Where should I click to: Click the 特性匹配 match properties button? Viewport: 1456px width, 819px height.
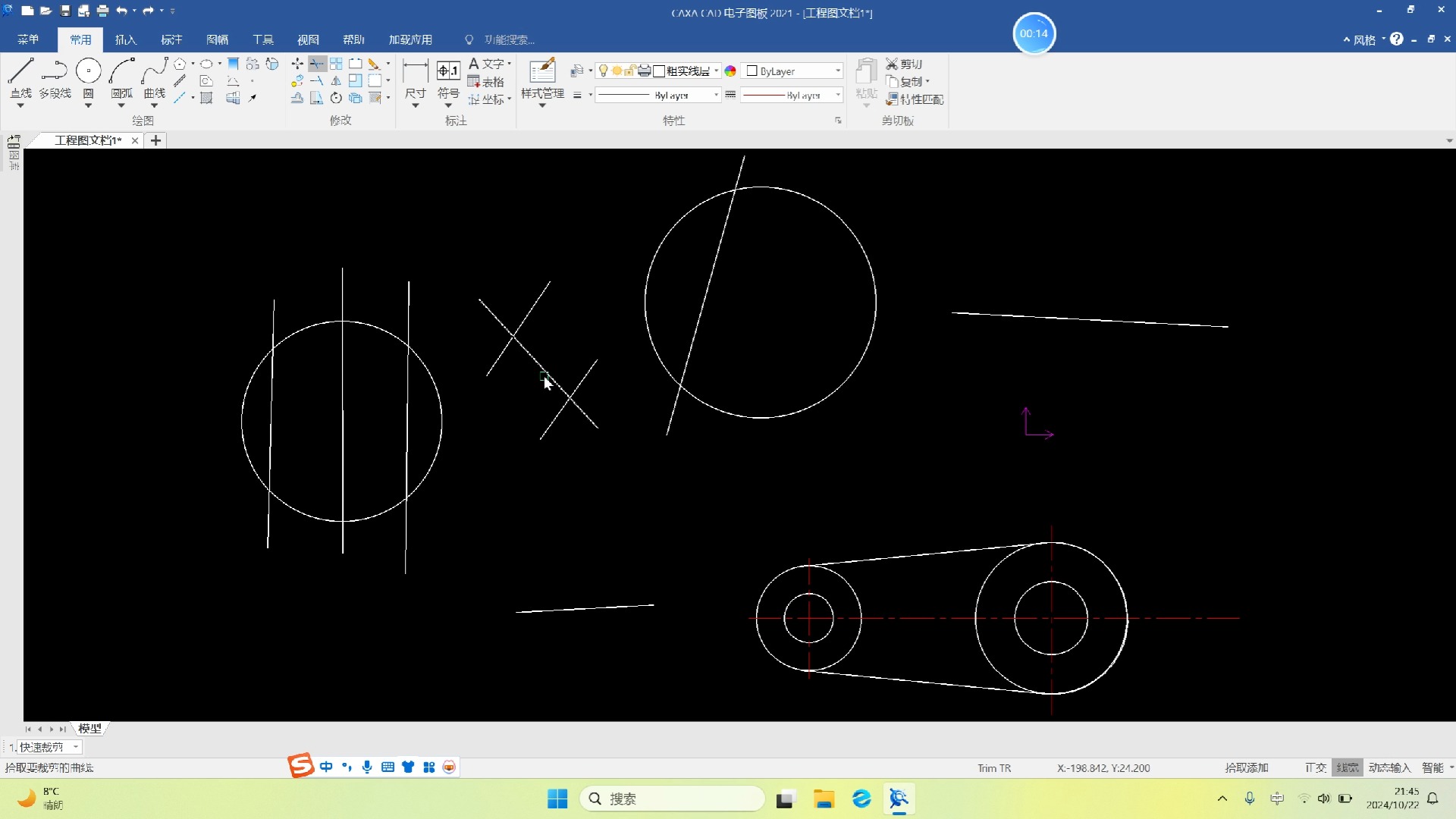coord(915,99)
